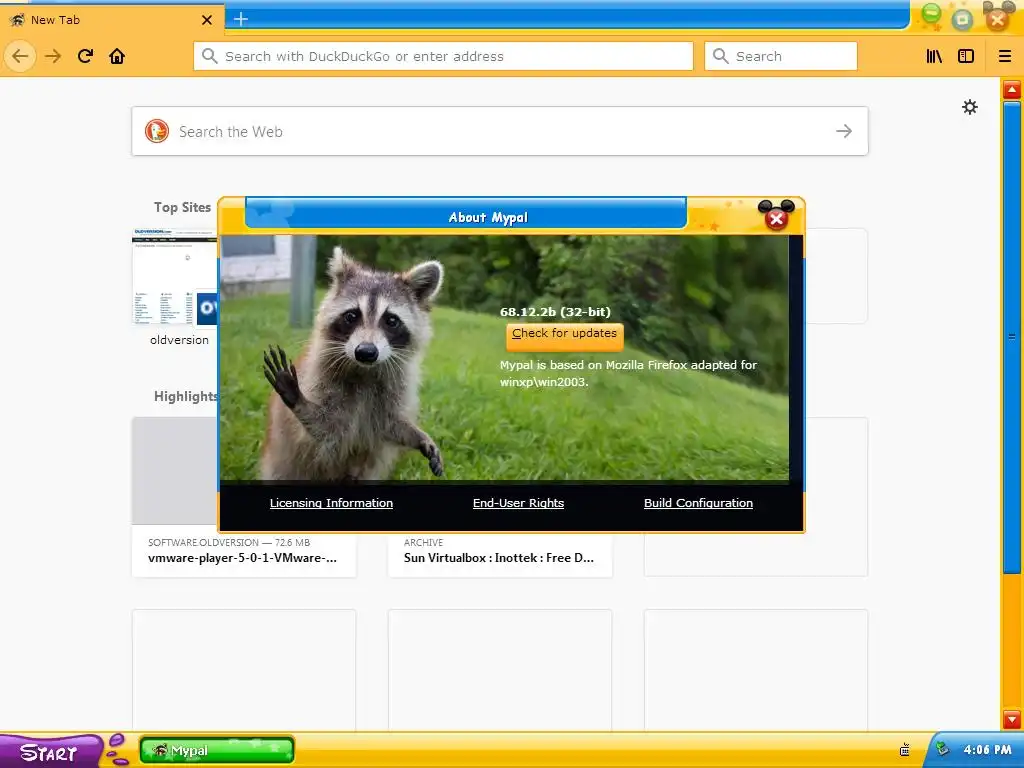Close the Mypal browser window
Viewport: 1024px width, 768px height.
[998, 18]
